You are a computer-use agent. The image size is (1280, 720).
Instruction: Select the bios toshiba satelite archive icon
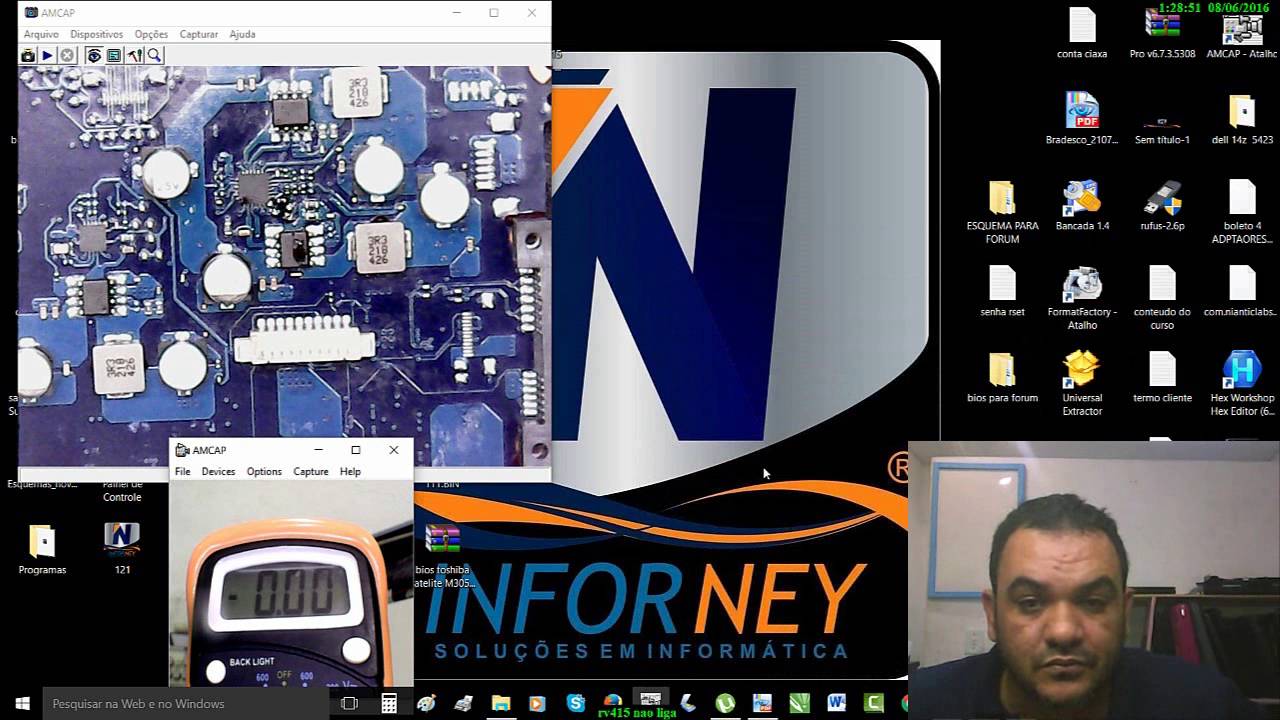(x=442, y=555)
